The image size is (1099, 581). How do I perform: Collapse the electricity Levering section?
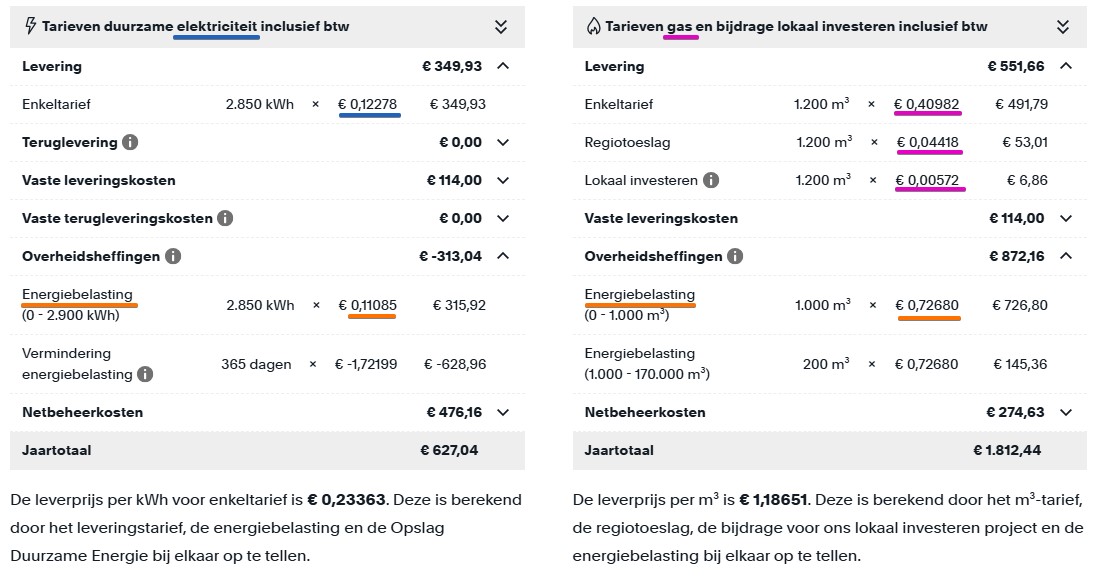(504, 66)
